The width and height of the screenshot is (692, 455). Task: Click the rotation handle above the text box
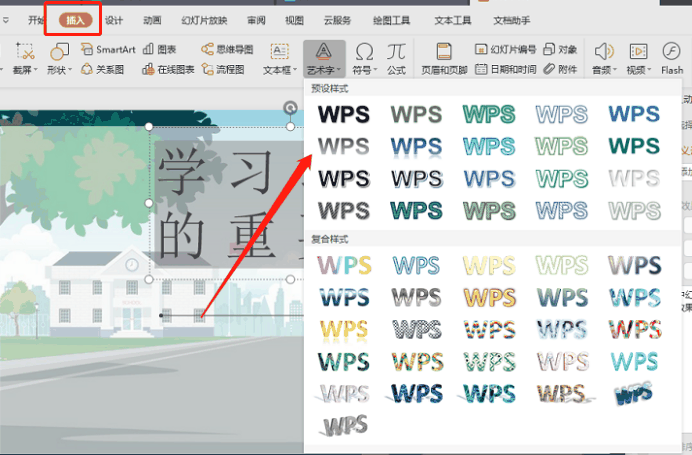click(x=290, y=108)
